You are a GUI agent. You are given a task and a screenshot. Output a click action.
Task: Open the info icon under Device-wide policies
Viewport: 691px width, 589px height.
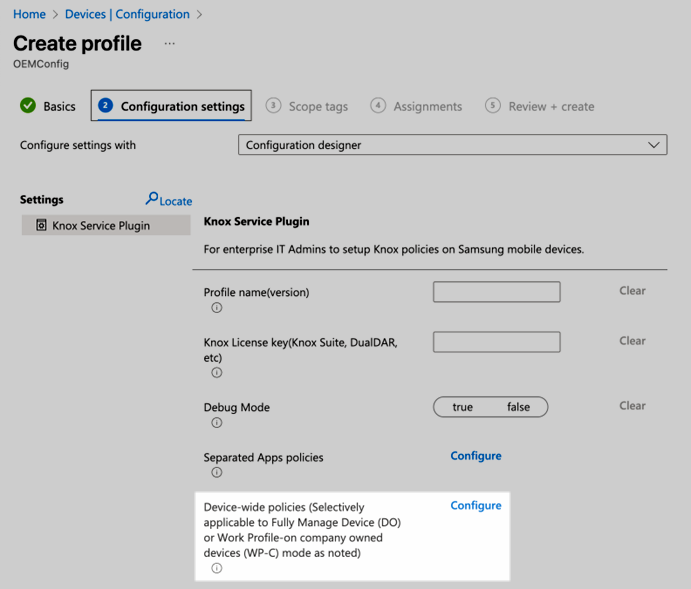tap(216, 568)
